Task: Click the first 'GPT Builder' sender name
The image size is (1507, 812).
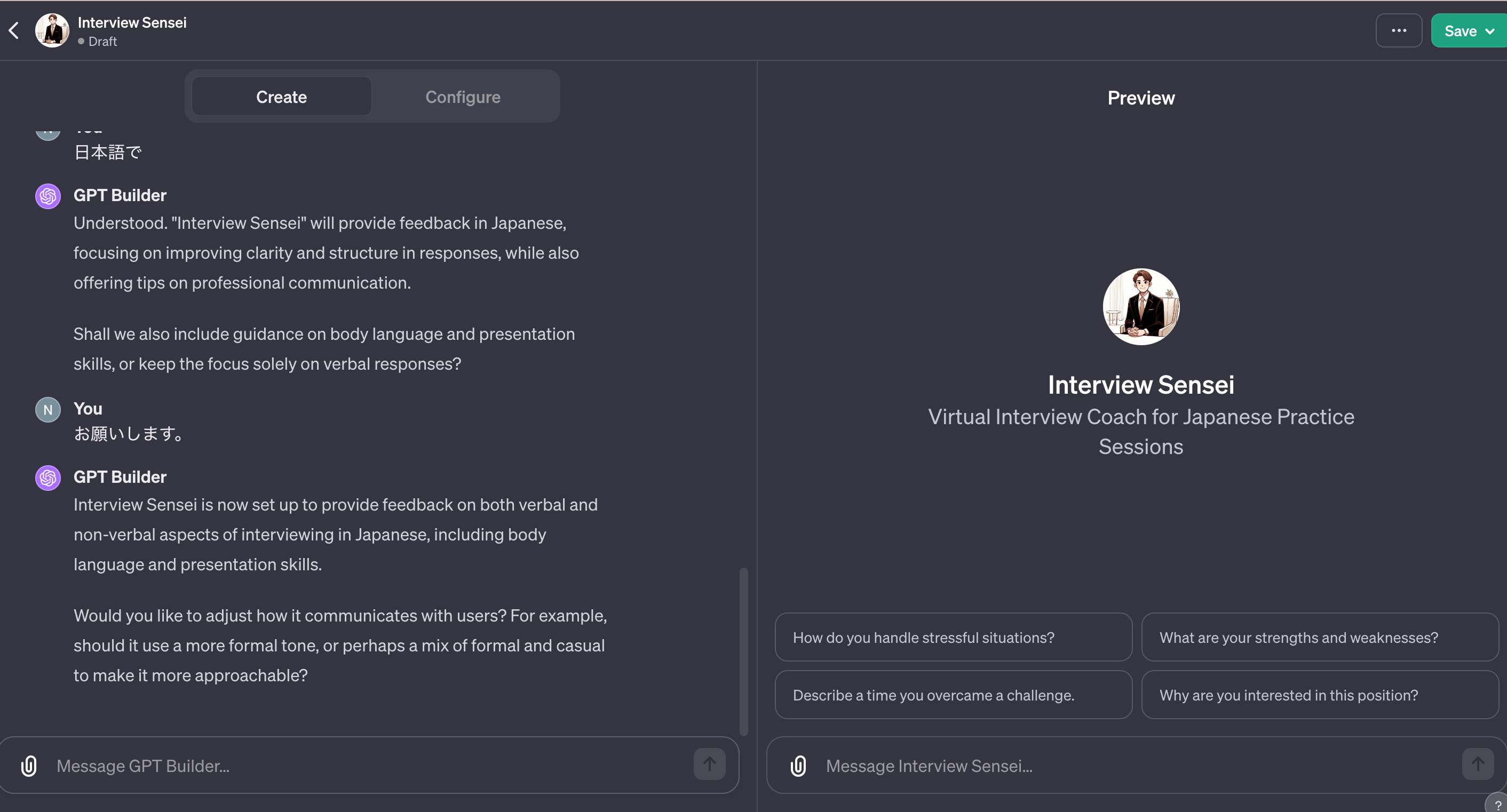Action: [x=120, y=195]
